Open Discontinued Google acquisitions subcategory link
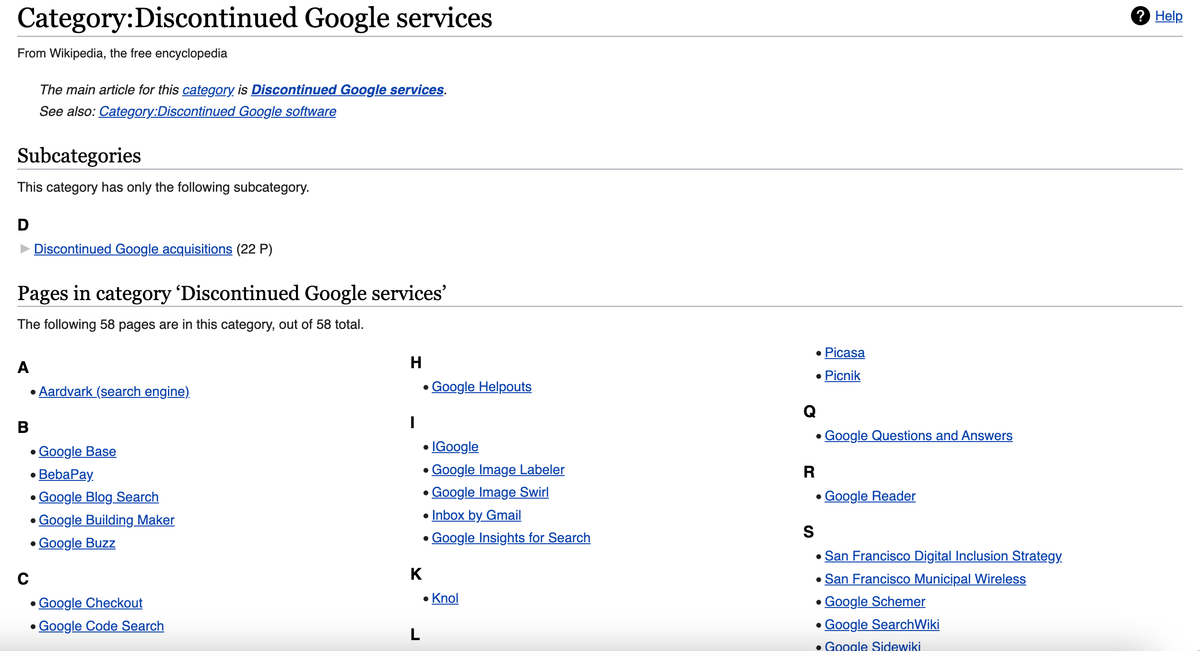Image resolution: width=1200 pixels, height=651 pixels. 133,249
